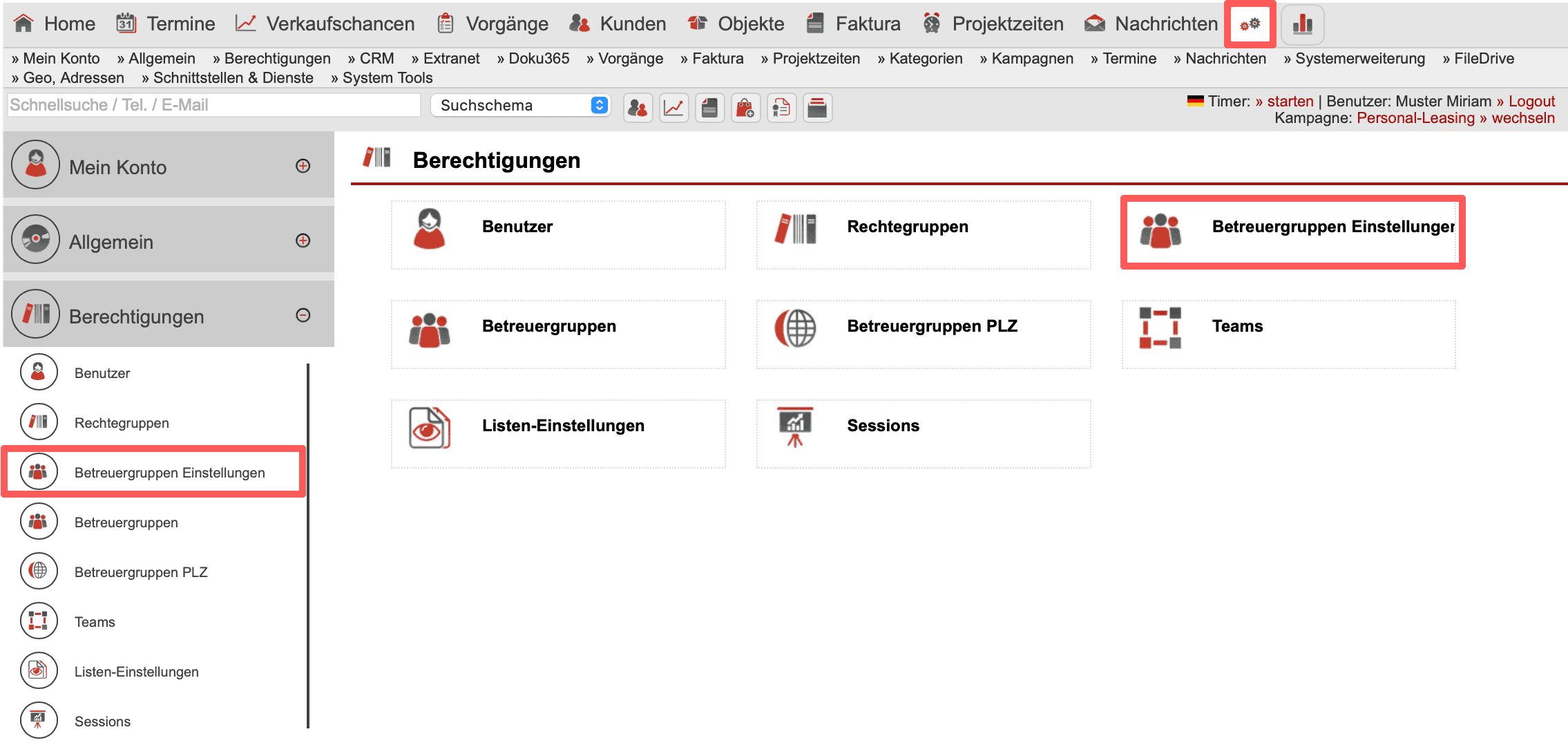Click the customers toolbar icon with two people
Viewport: 1568px width, 745px height.
tap(638, 108)
